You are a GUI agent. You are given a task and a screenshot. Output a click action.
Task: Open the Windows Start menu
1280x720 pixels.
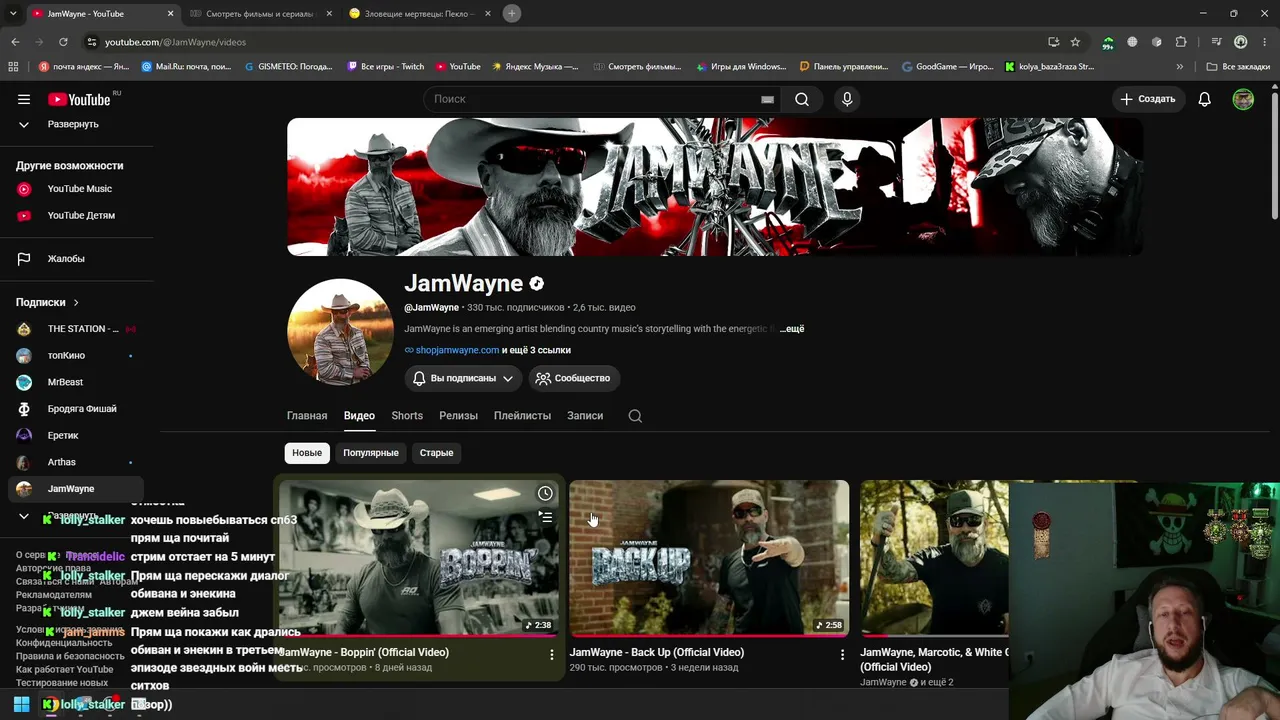[21, 704]
